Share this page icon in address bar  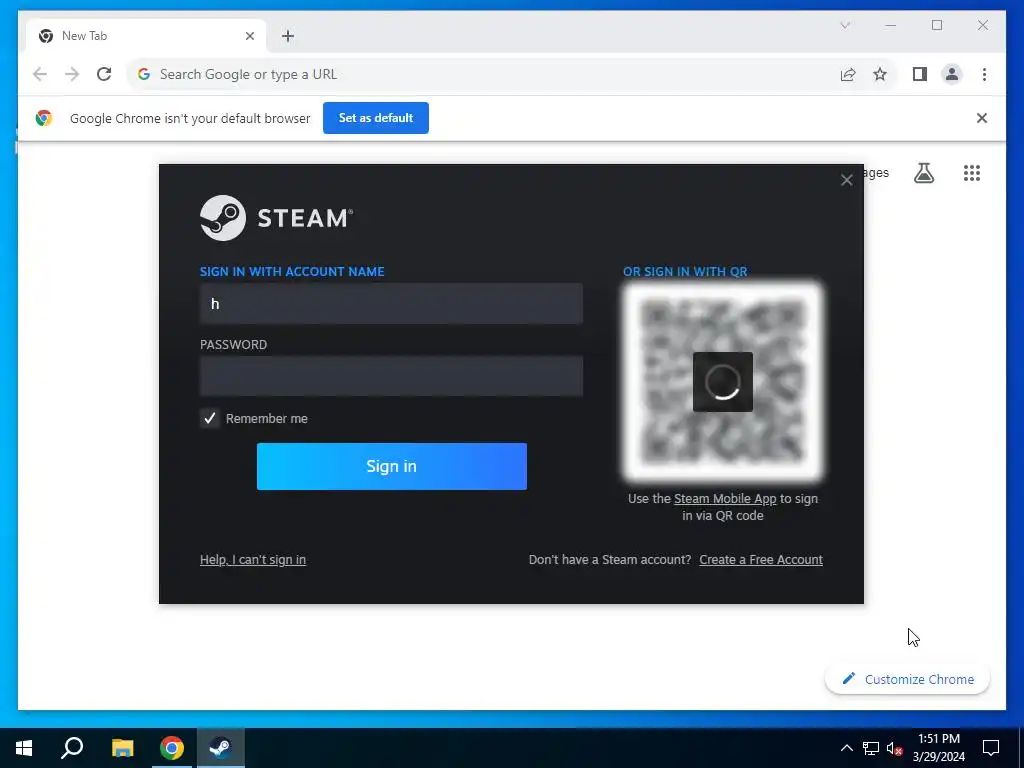848,74
